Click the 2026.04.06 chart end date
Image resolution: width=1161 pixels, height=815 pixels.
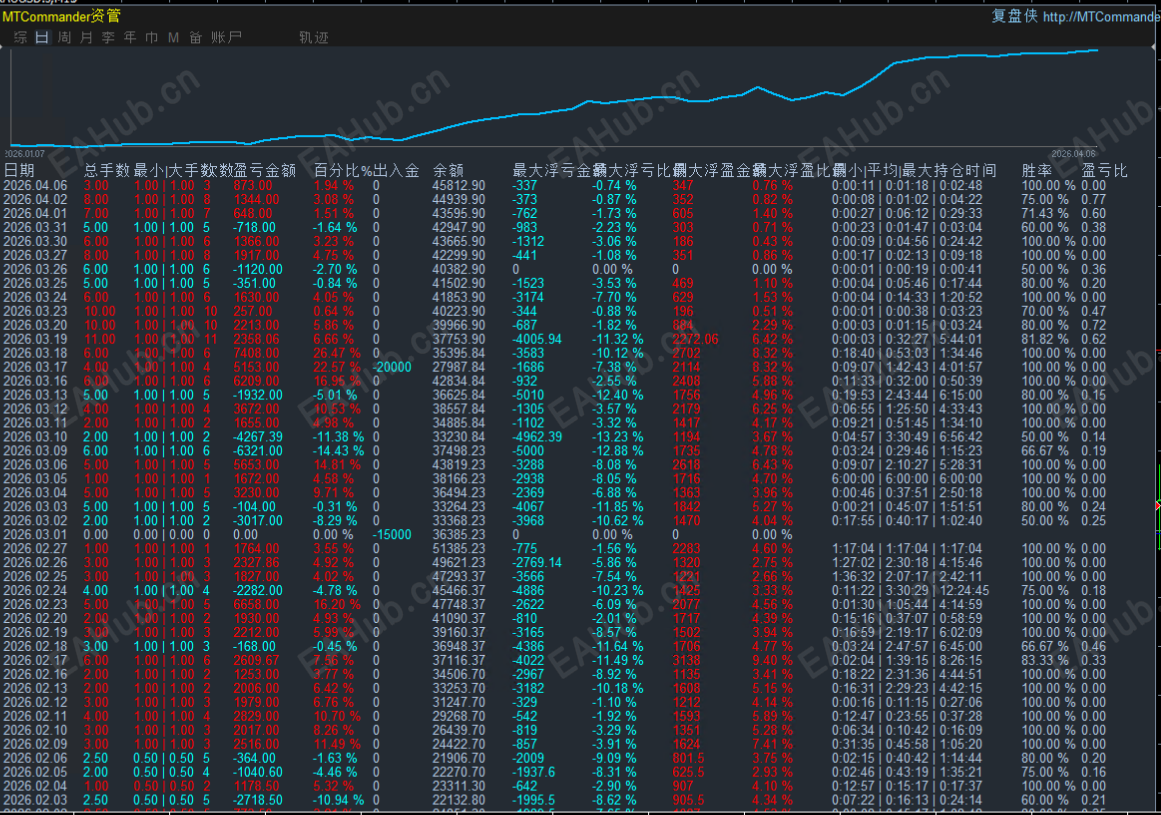coord(1073,154)
